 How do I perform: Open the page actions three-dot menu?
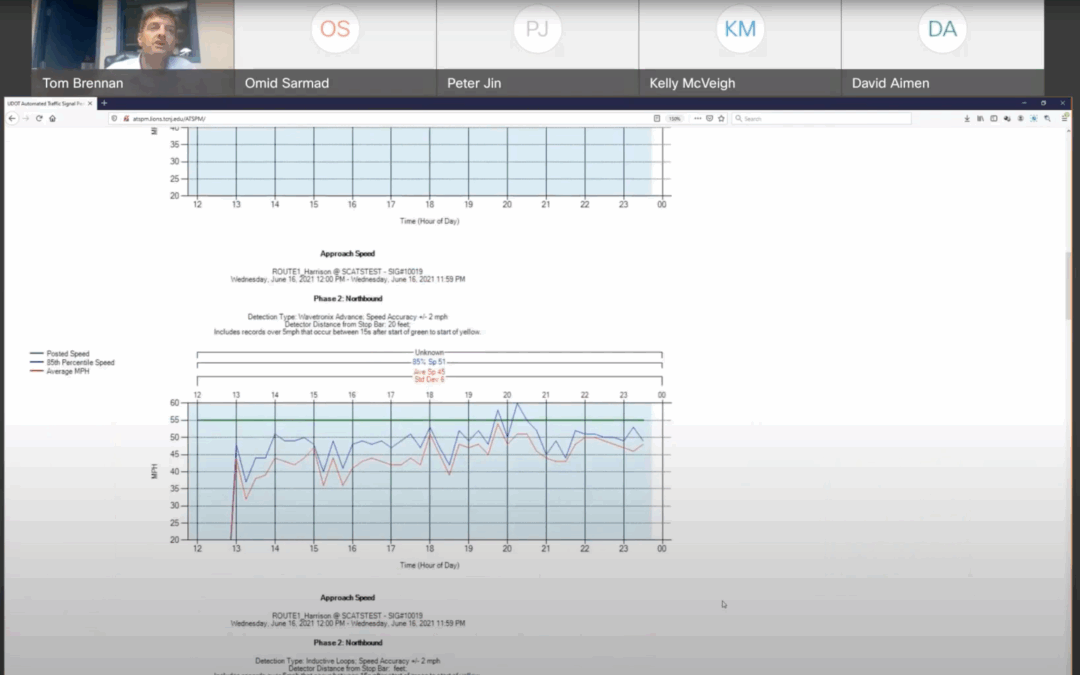click(696, 118)
